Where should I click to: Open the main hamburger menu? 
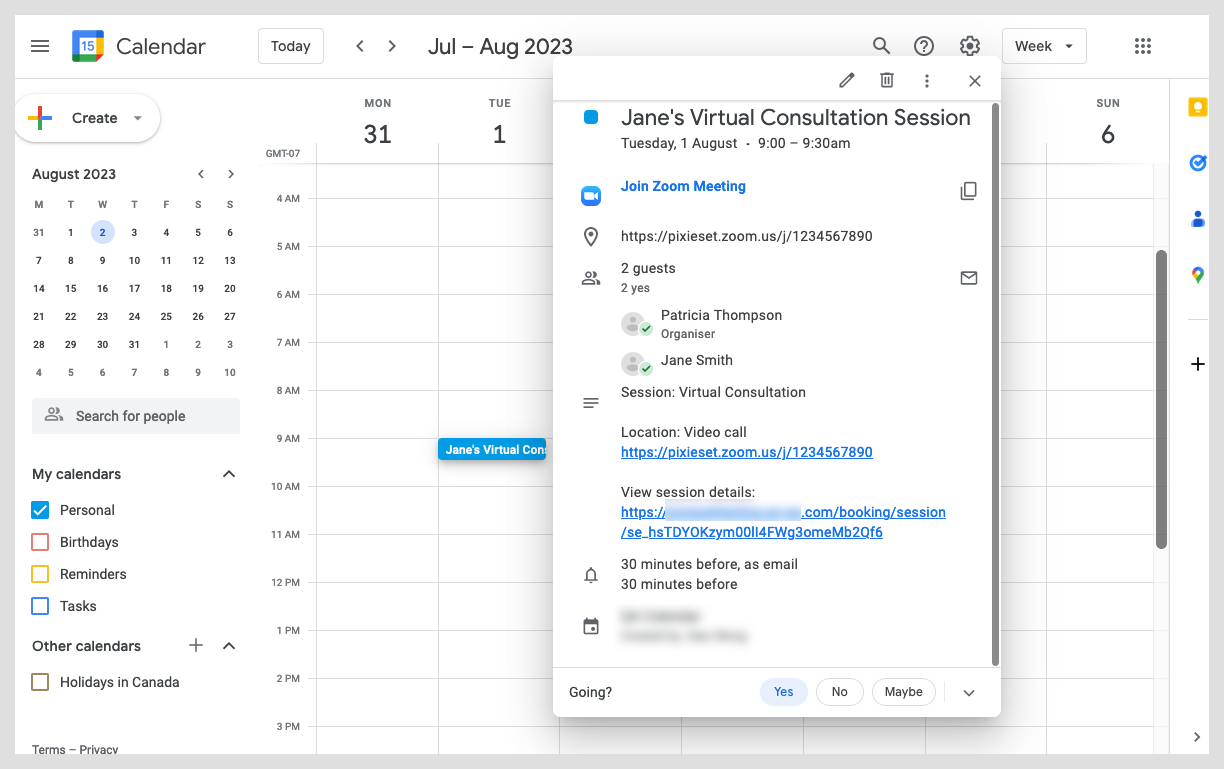(x=40, y=46)
